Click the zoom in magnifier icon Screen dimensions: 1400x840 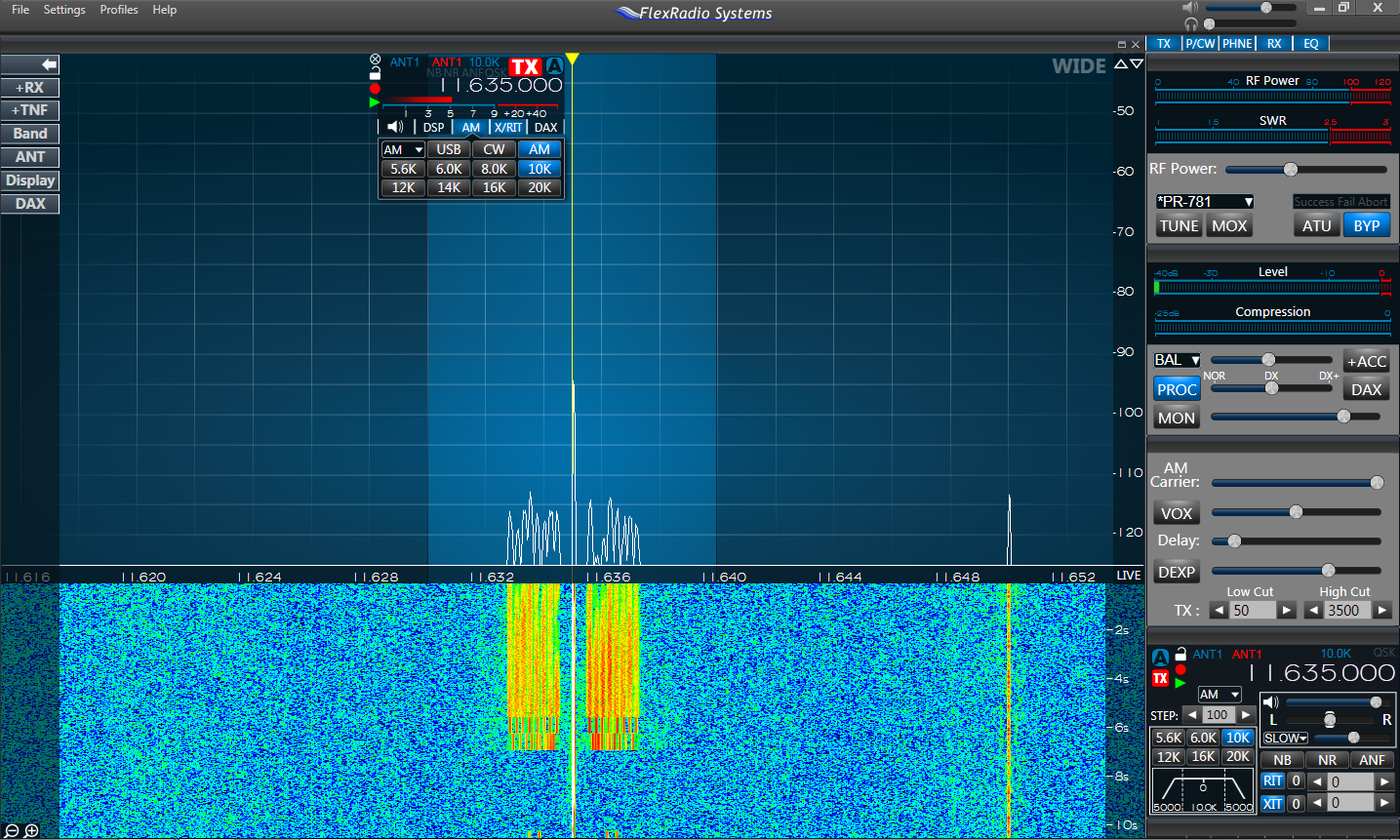point(31,830)
